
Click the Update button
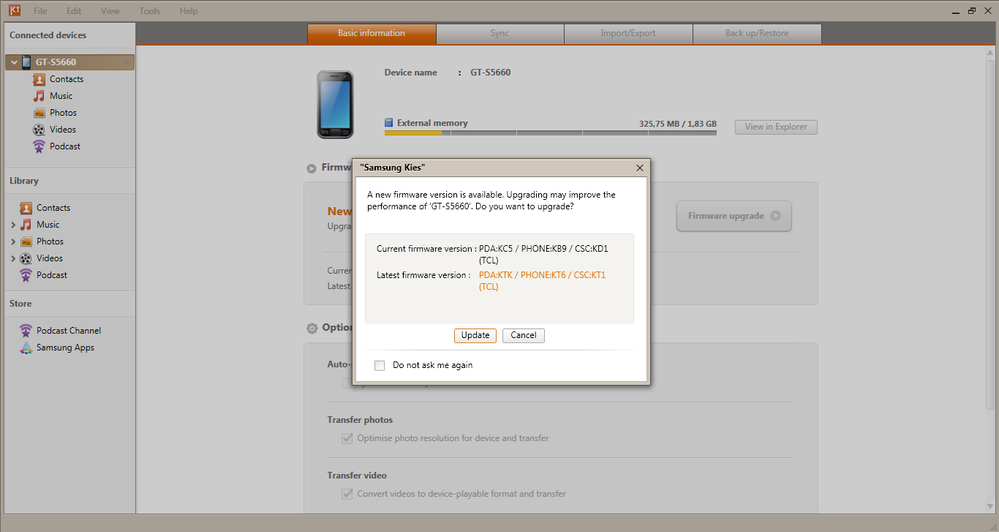[x=475, y=335]
